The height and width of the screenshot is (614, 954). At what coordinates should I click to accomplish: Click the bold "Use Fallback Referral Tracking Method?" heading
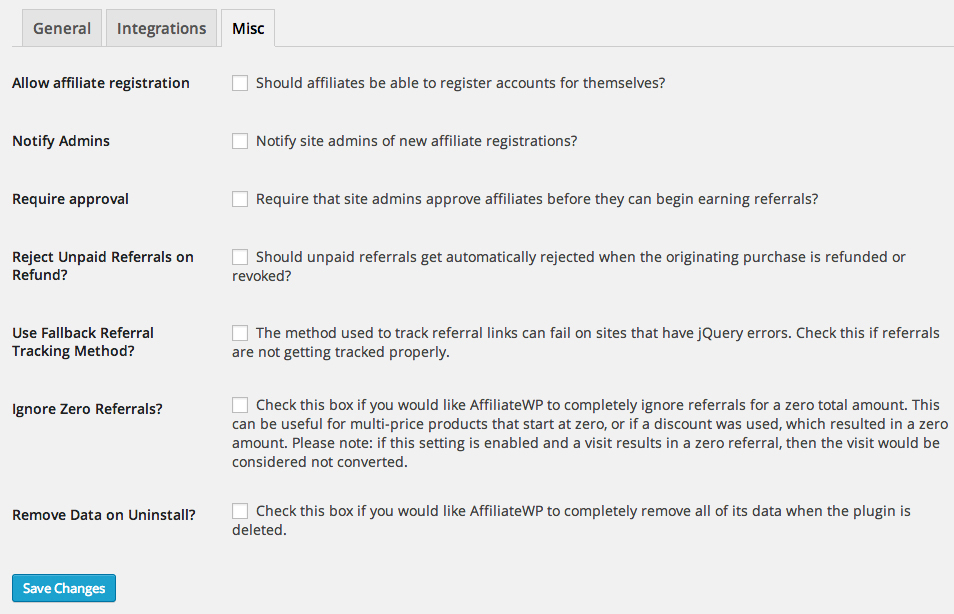click(x=83, y=342)
